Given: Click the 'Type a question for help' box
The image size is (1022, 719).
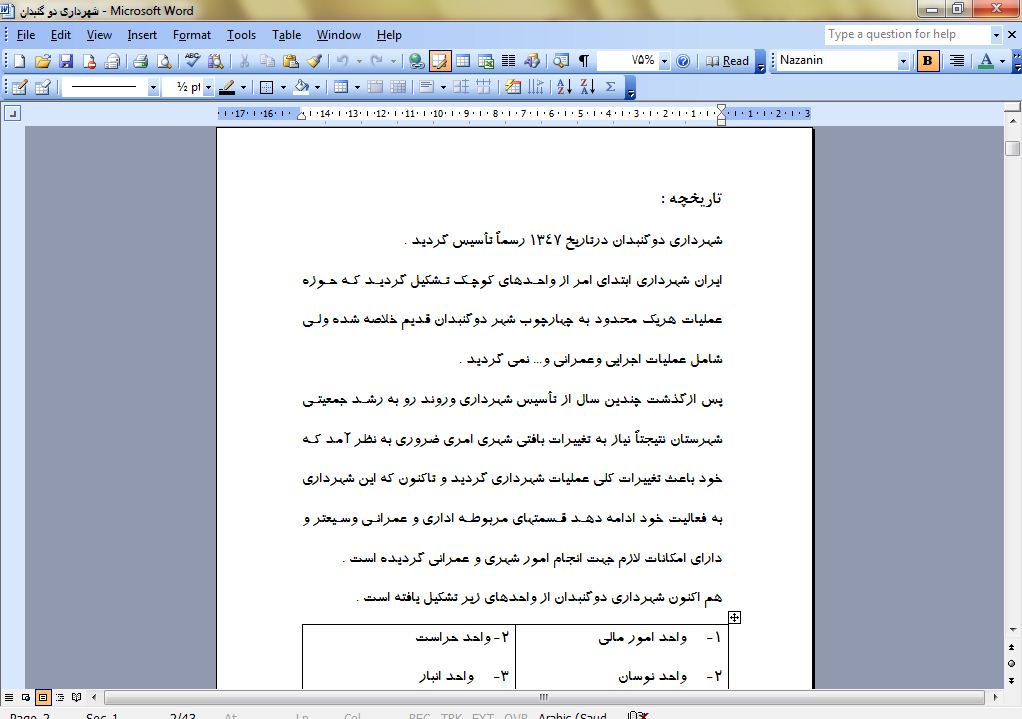Looking at the screenshot, I should coord(906,34).
